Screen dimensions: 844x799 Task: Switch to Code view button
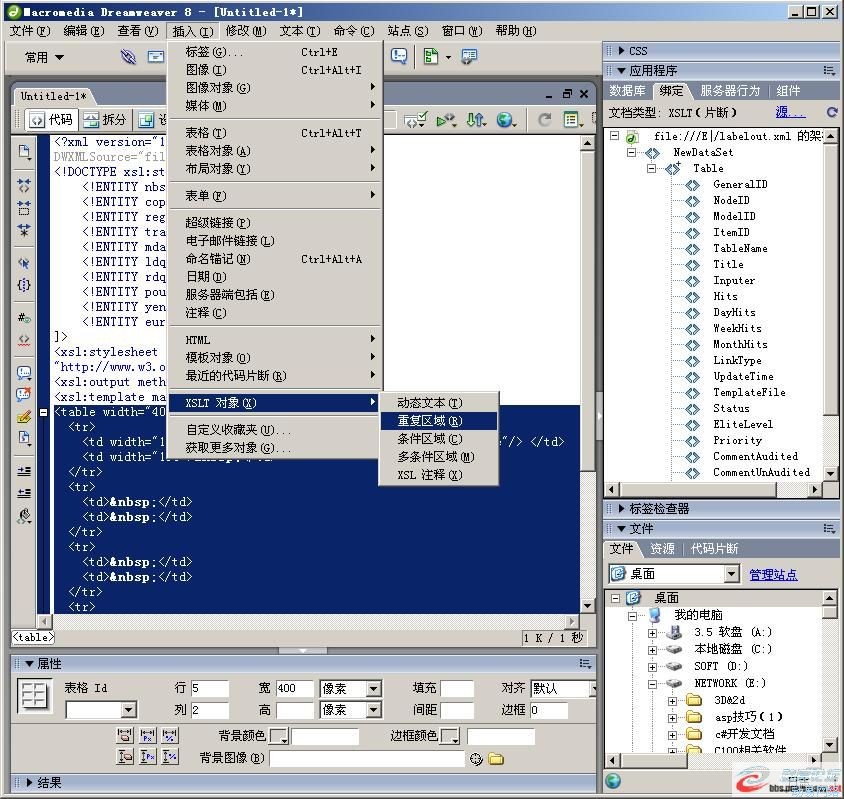click(50, 120)
